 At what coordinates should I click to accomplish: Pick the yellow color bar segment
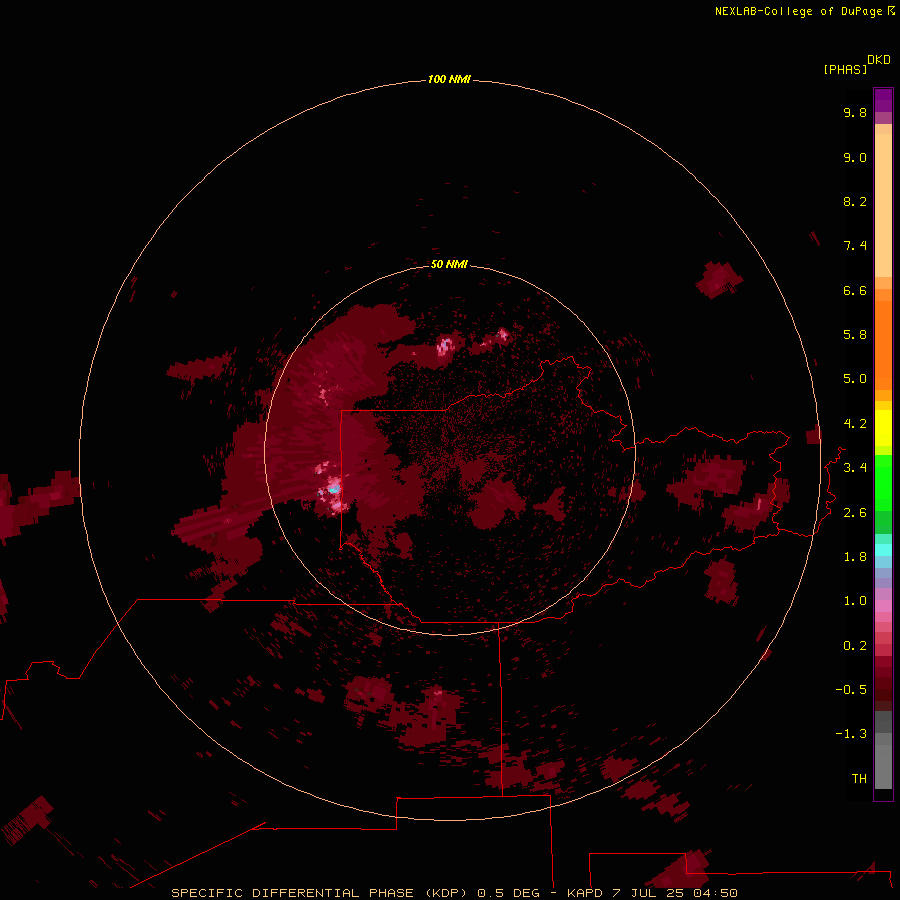point(883,428)
